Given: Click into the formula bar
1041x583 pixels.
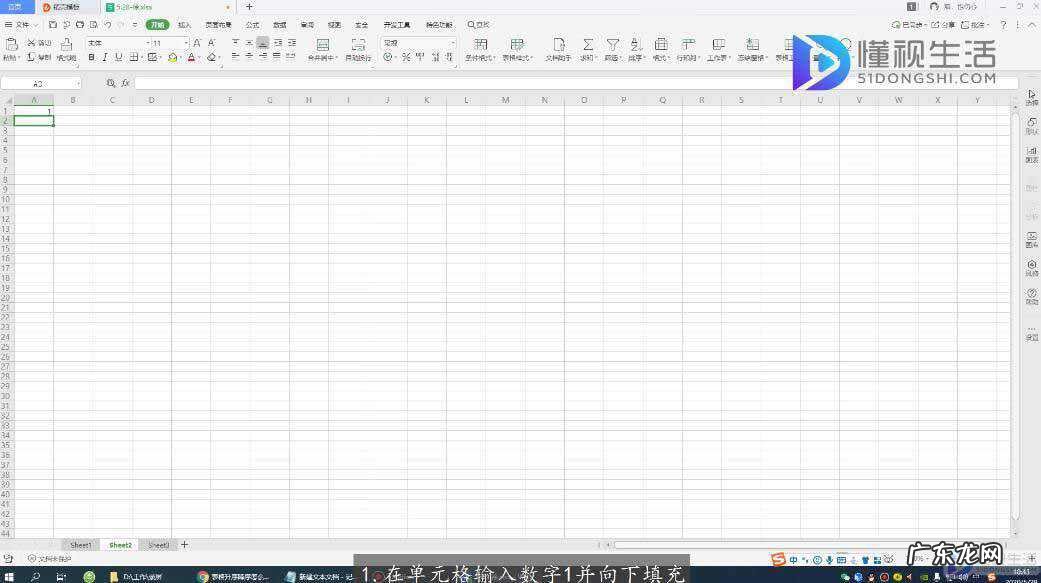Looking at the screenshot, I should [x=576, y=83].
